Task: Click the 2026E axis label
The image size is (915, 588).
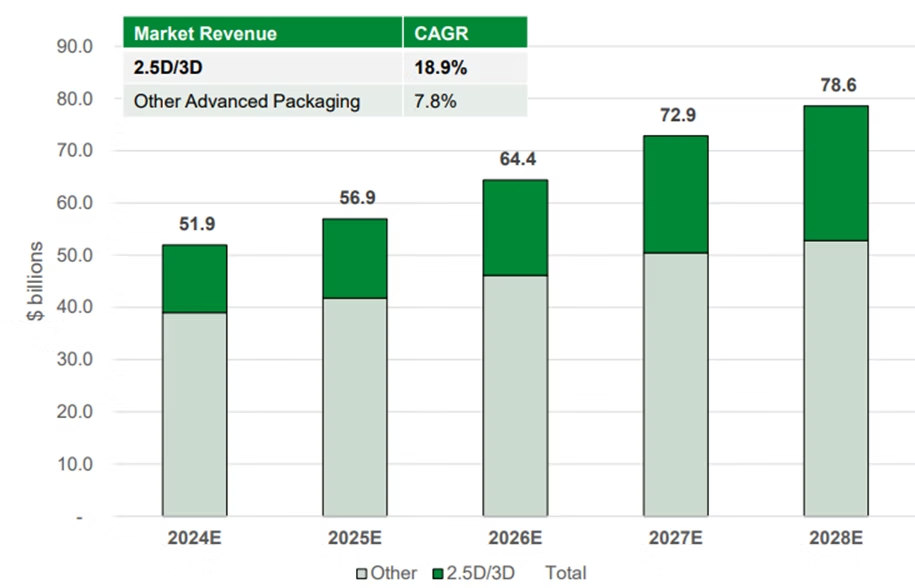Action: 515,537
